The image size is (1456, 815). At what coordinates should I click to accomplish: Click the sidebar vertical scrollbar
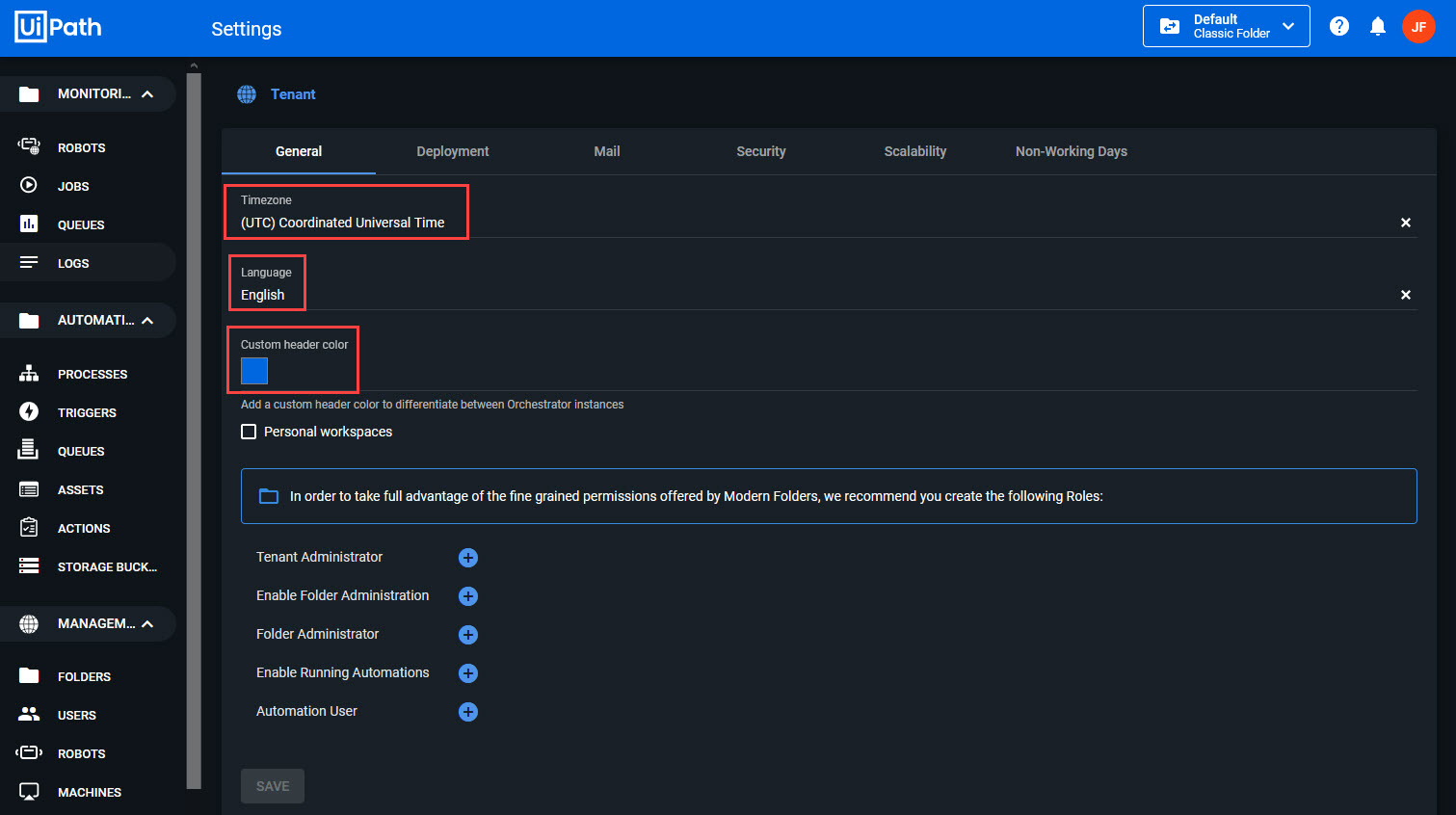(194, 429)
